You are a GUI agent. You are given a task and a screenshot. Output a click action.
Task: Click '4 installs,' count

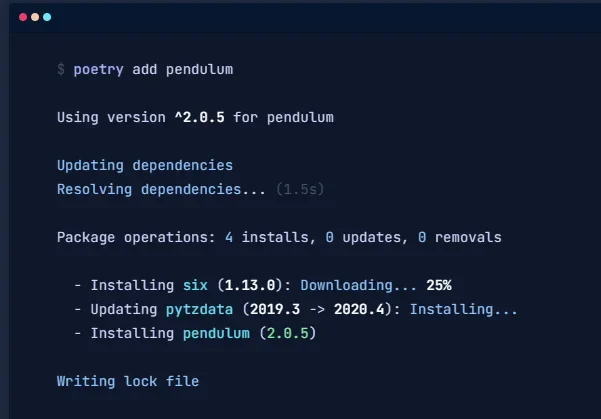coord(271,237)
